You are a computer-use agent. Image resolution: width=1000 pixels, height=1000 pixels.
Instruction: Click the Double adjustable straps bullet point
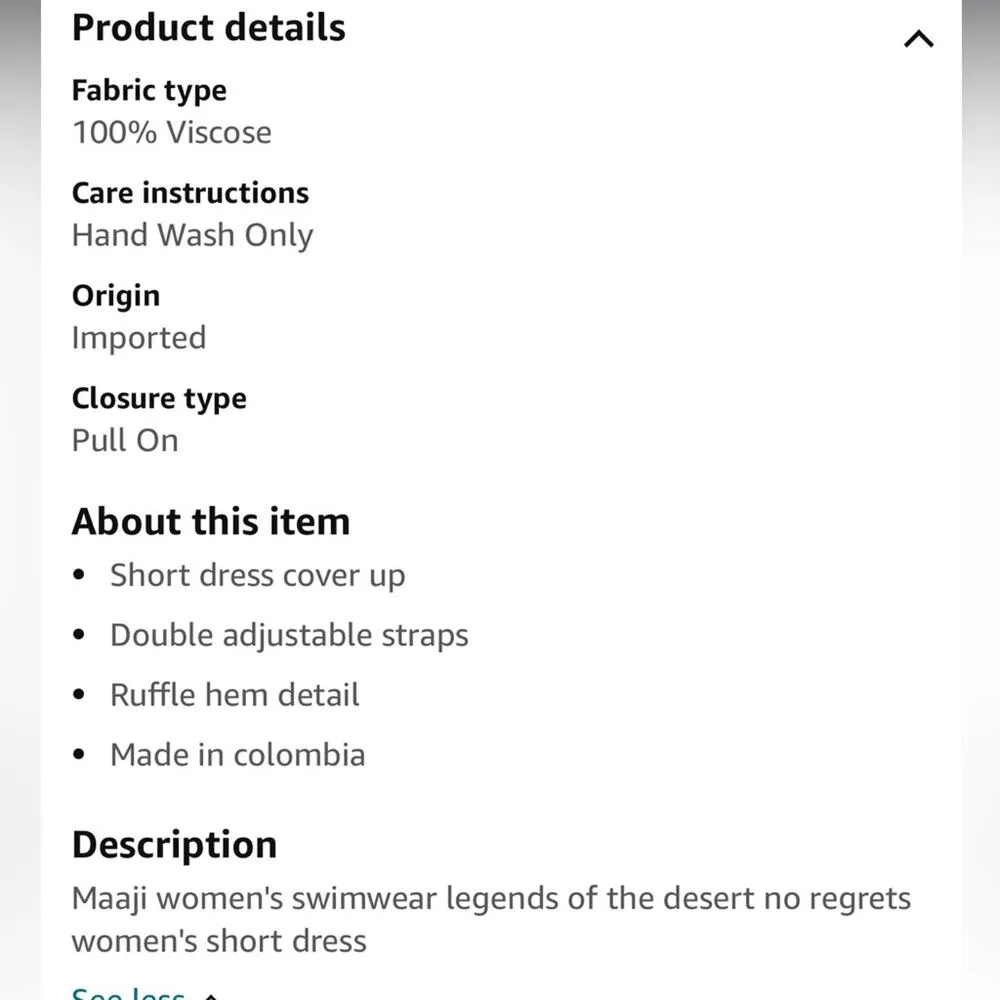point(289,635)
